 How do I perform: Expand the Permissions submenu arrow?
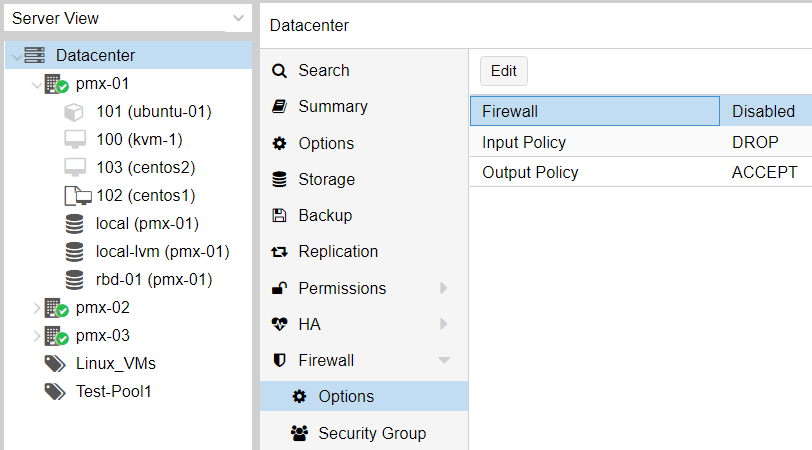tap(443, 288)
